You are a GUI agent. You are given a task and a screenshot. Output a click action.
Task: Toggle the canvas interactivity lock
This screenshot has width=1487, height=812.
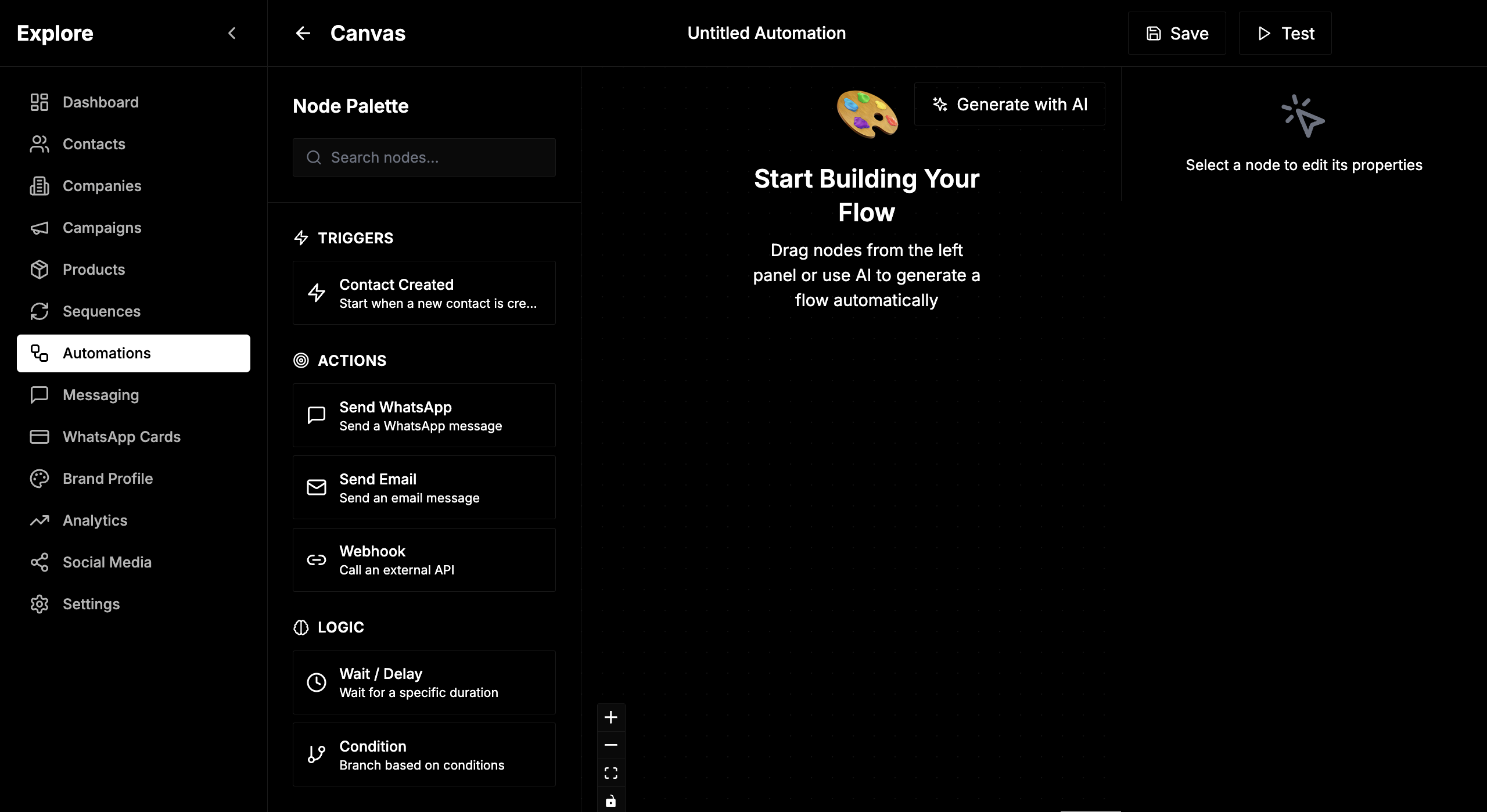tap(610, 801)
